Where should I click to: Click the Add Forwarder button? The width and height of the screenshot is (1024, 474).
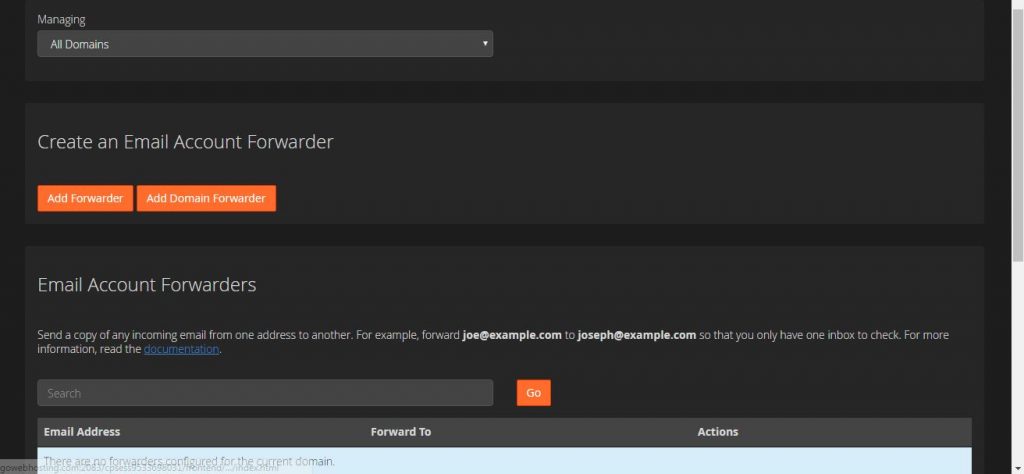point(85,198)
